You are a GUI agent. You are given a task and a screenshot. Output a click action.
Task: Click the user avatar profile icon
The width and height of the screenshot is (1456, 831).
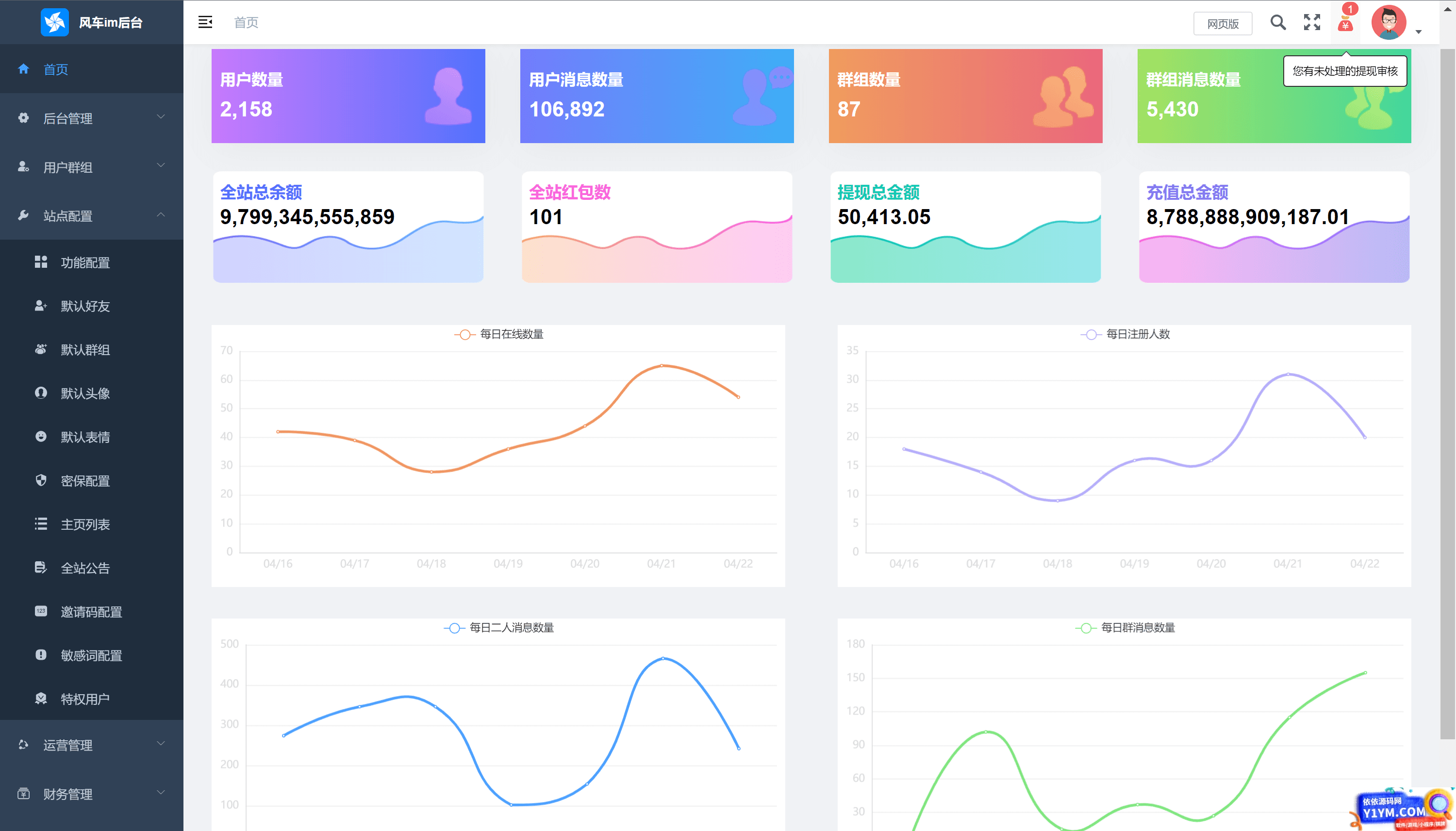point(1390,22)
